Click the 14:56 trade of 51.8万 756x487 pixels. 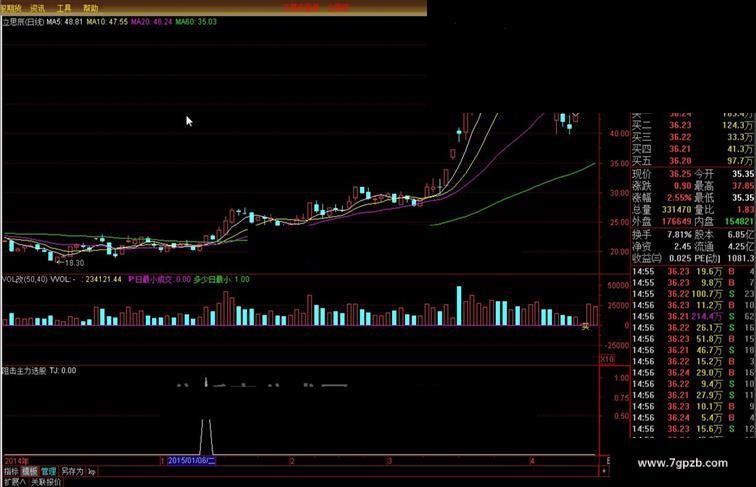click(692, 339)
